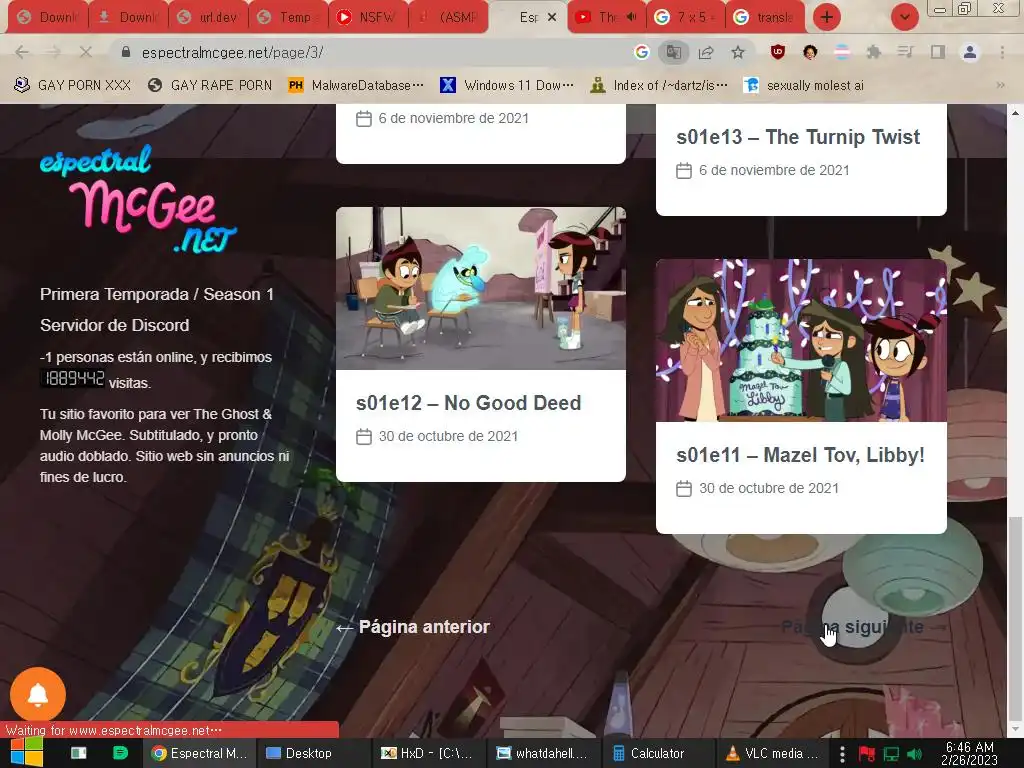Click the network monitor tray icon
1024x768 pixels.
(x=891, y=754)
